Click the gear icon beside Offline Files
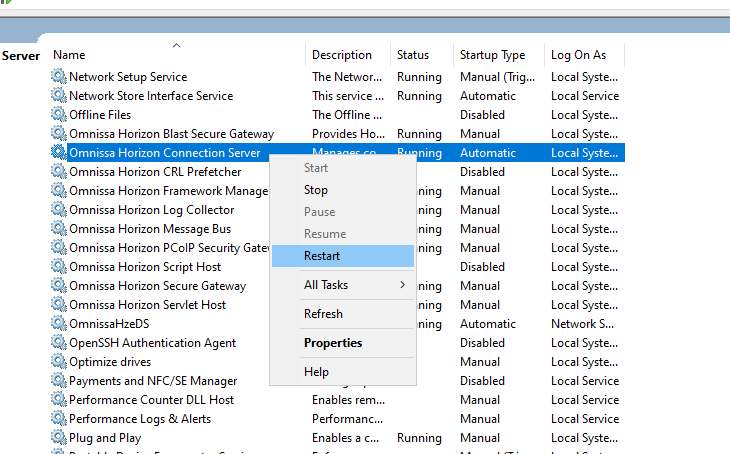This screenshot has width=730, height=454. point(59,114)
